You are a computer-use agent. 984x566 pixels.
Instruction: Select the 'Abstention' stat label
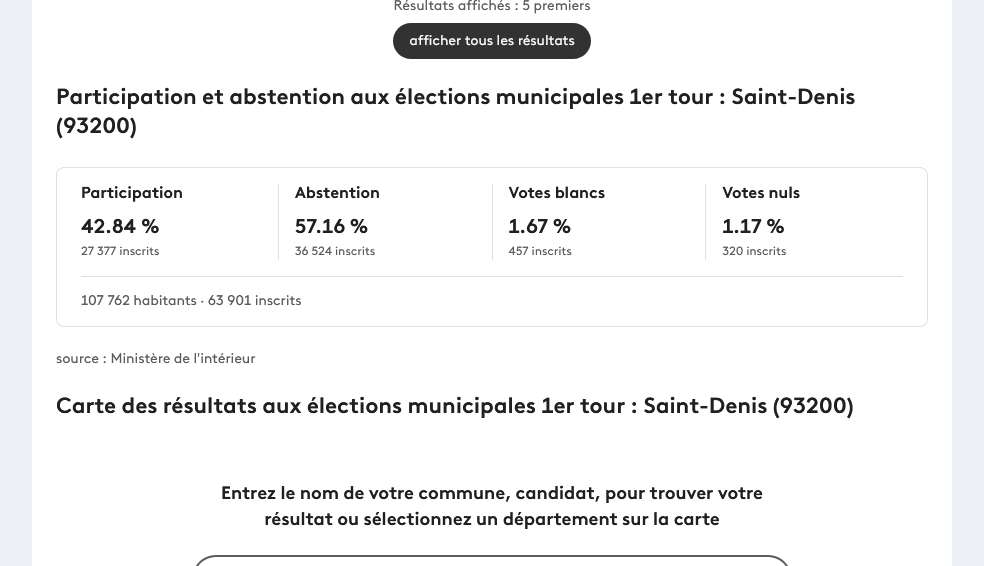[337, 193]
